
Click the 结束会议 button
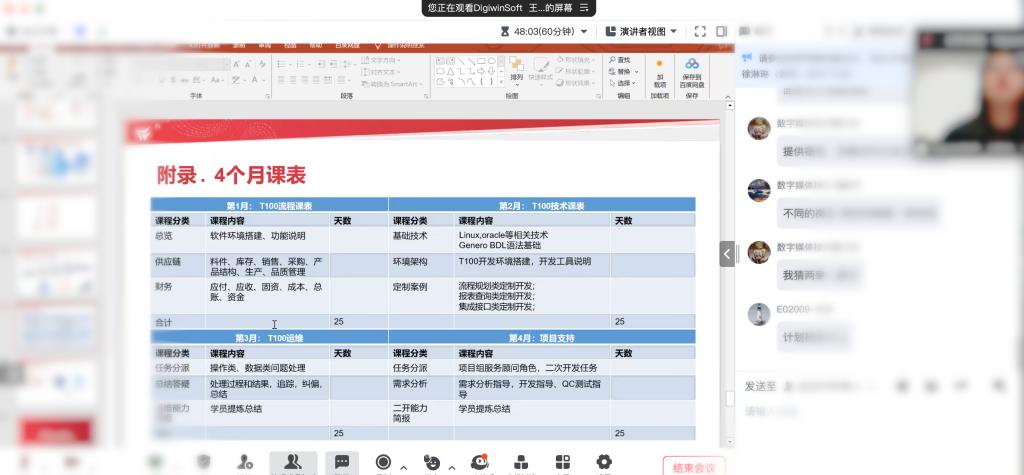click(694, 466)
